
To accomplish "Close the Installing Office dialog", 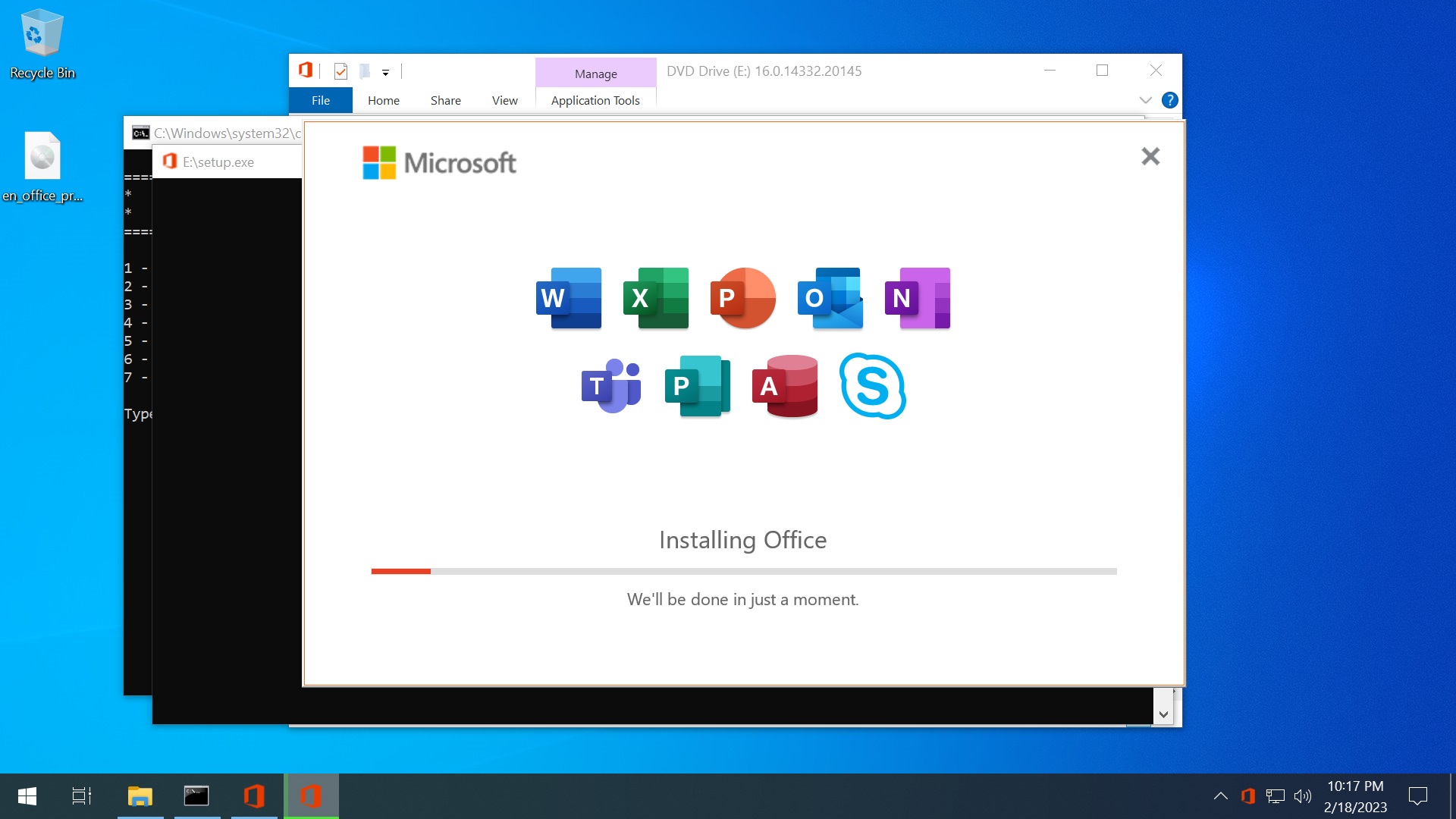I will [x=1150, y=156].
